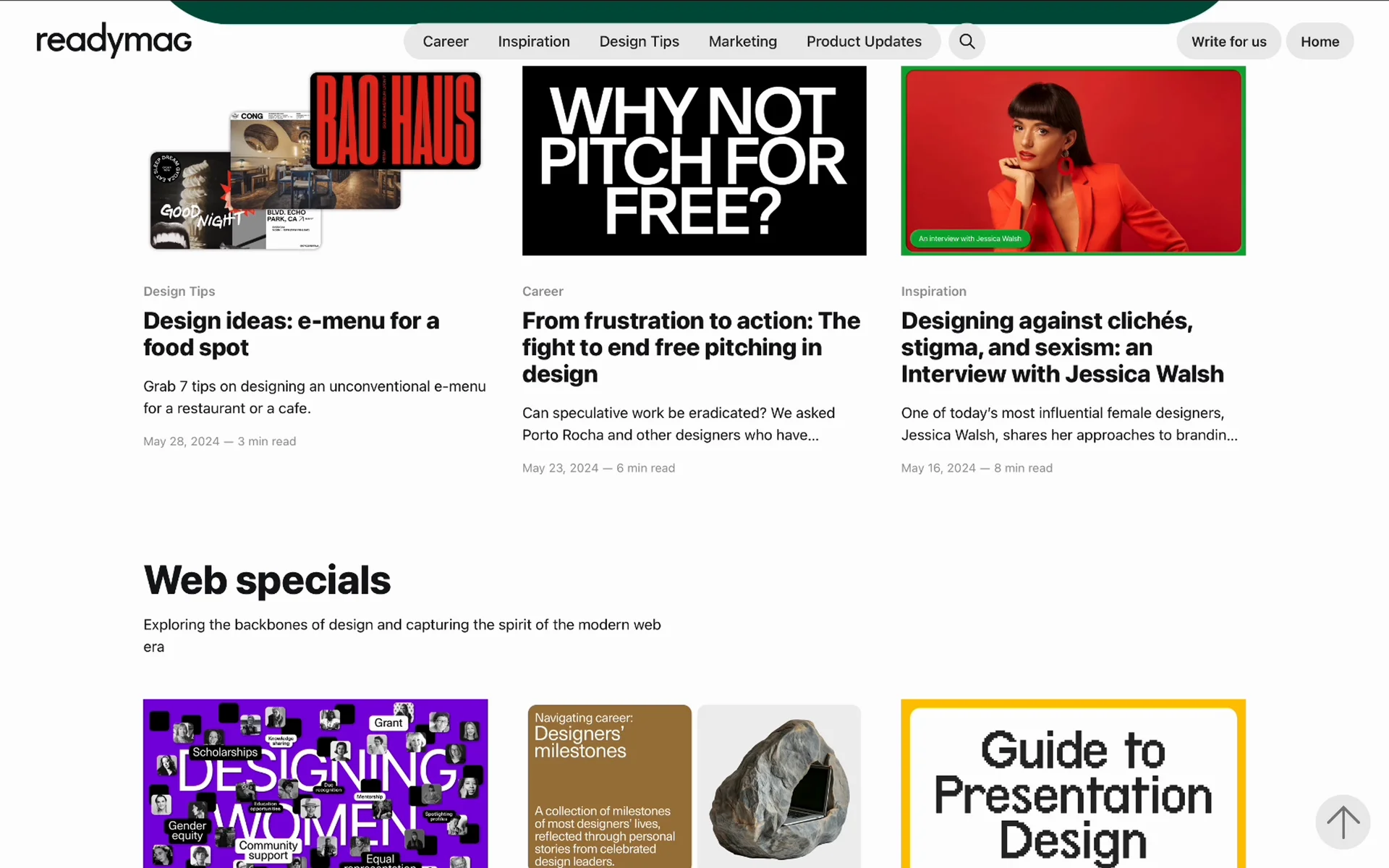Open the Marketing navigation item
The height and width of the screenshot is (868, 1389).
[x=743, y=41]
